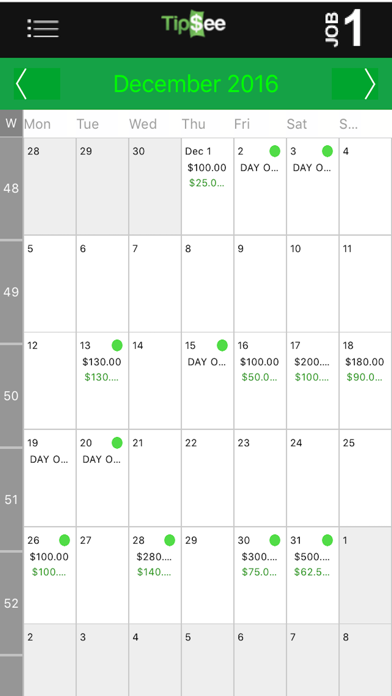
Task: Select the empty December 22 cell
Action: coord(207,478)
